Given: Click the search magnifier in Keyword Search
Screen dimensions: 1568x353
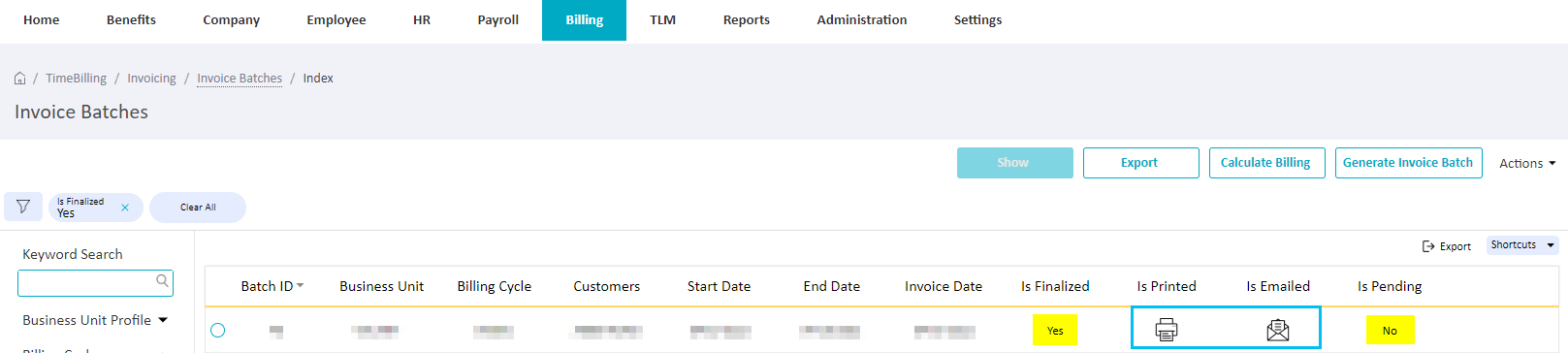Looking at the screenshot, I should (x=163, y=281).
